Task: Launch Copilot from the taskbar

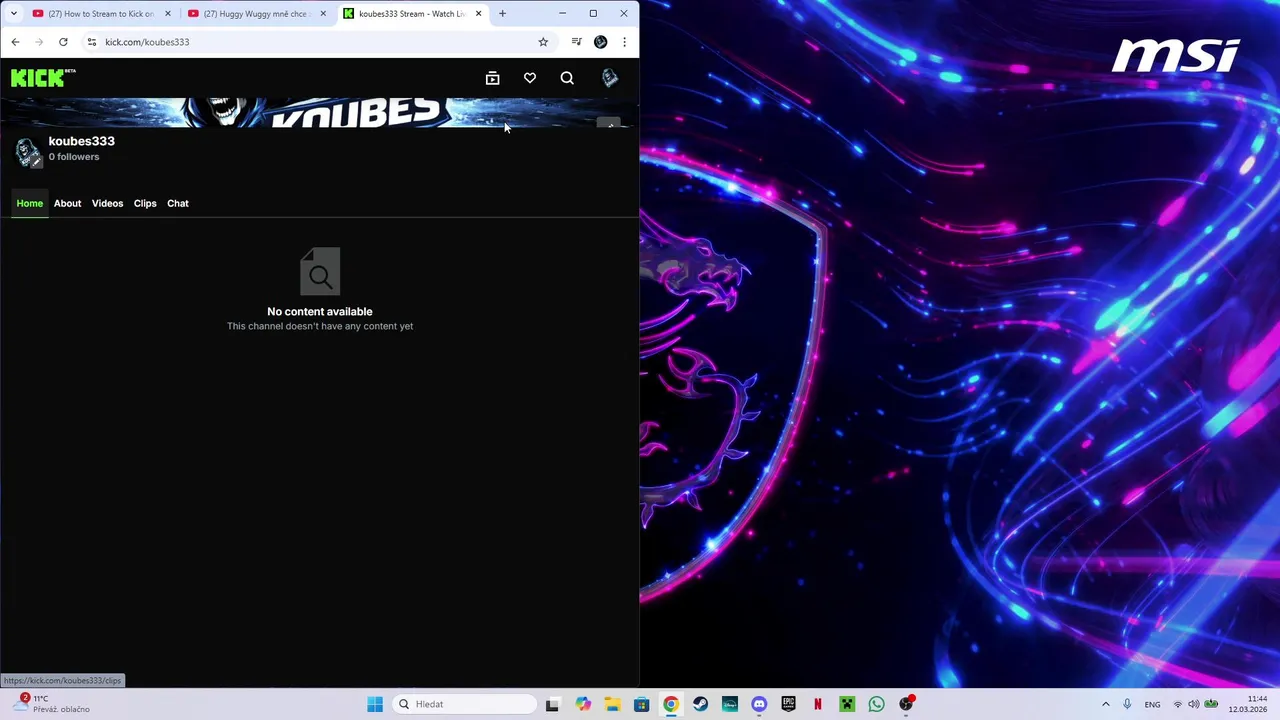Action: [x=583, y=704]
